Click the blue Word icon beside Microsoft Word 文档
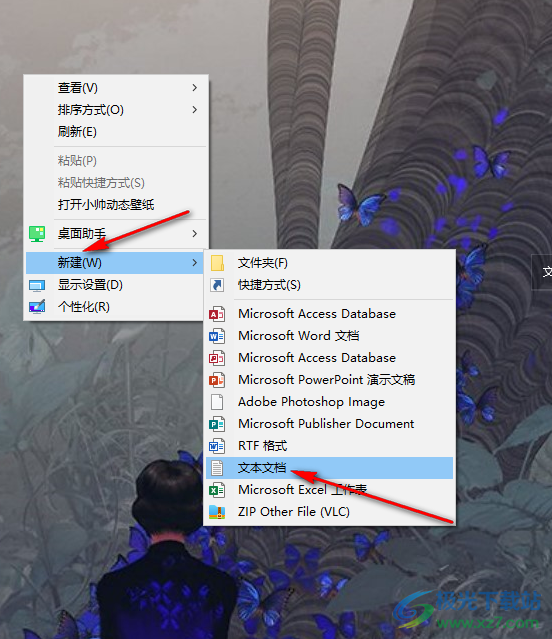 click(x=217, y=336)
